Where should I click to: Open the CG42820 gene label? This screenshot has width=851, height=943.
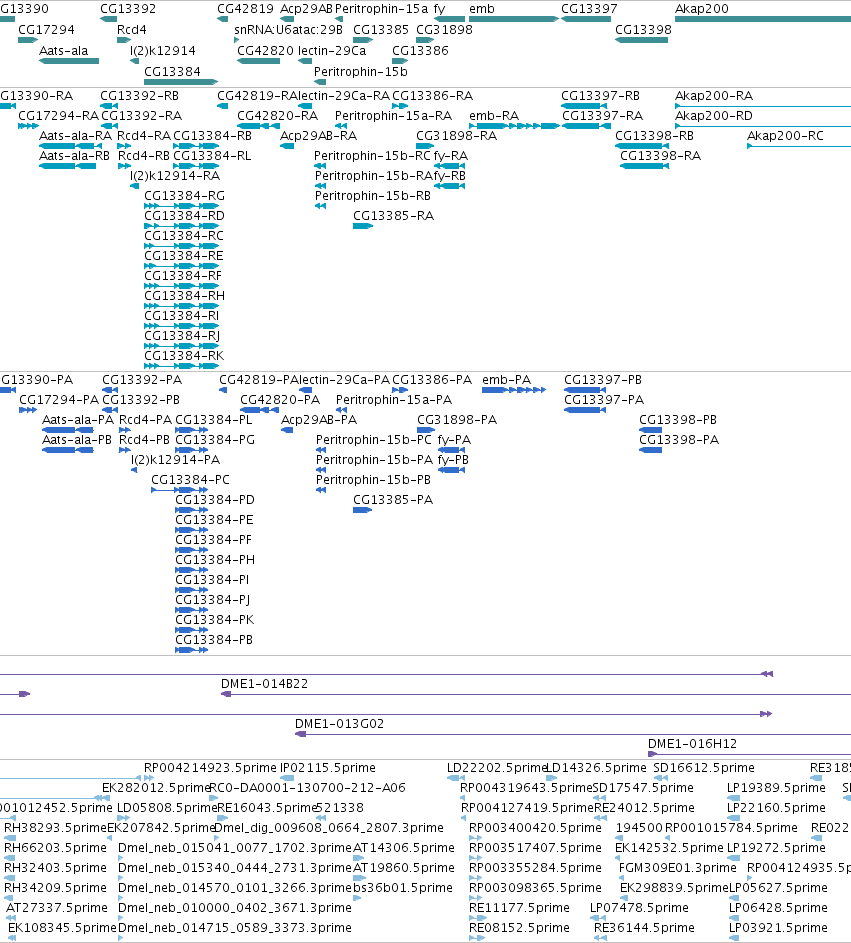pyautogui.click(x=265, y=51)
